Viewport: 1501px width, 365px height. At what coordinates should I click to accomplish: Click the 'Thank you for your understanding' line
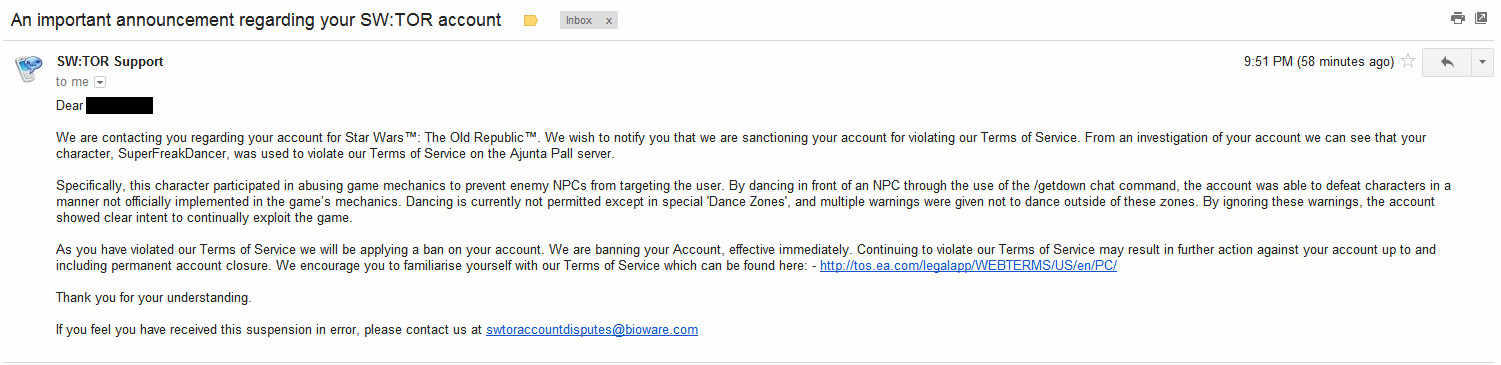point(154,298)
